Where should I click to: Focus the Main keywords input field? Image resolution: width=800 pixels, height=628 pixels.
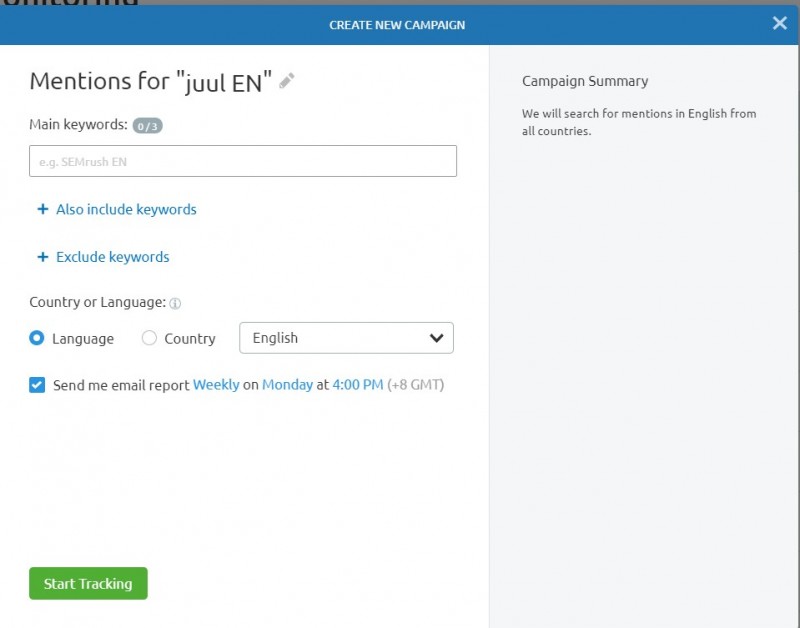point(243,161)
